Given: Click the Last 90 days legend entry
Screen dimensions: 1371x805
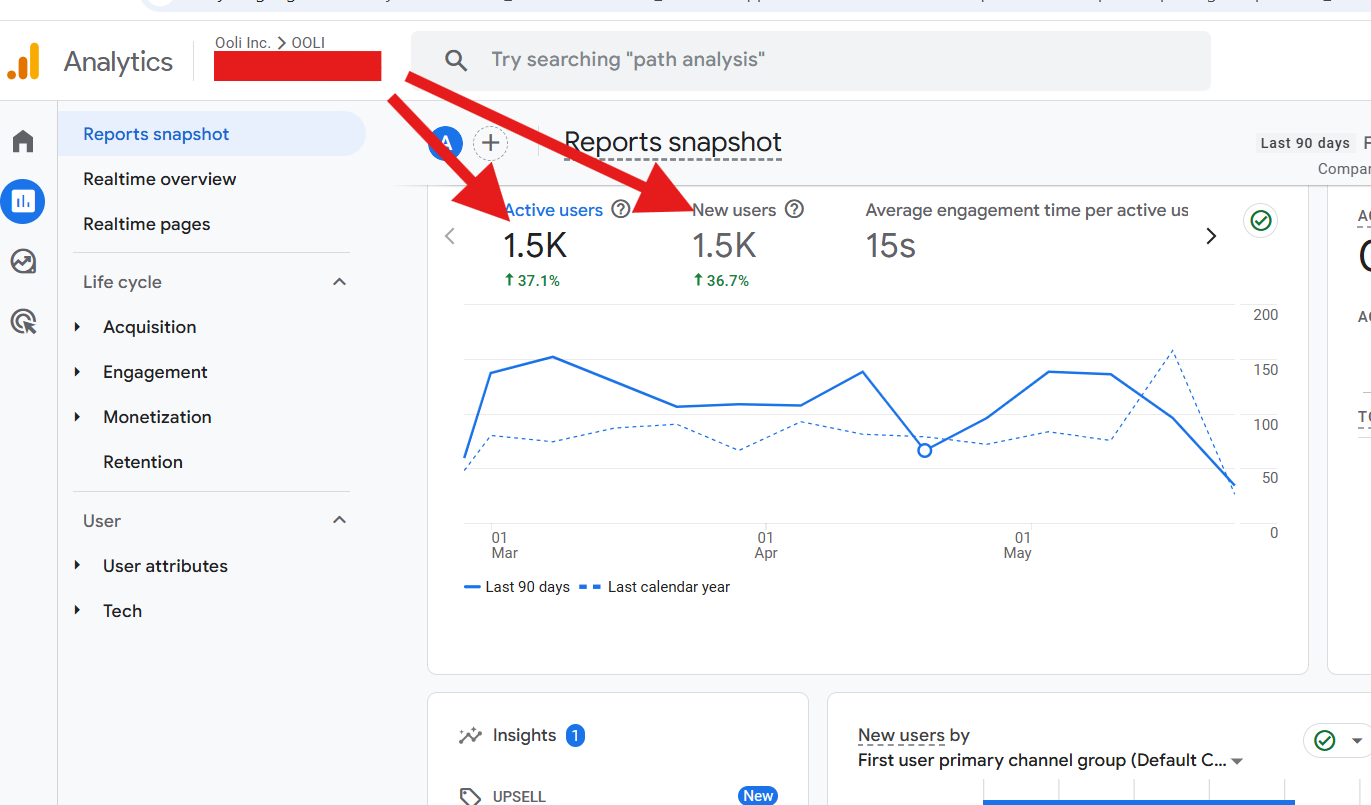Looking at the screenshot, I should click(517, 587).
